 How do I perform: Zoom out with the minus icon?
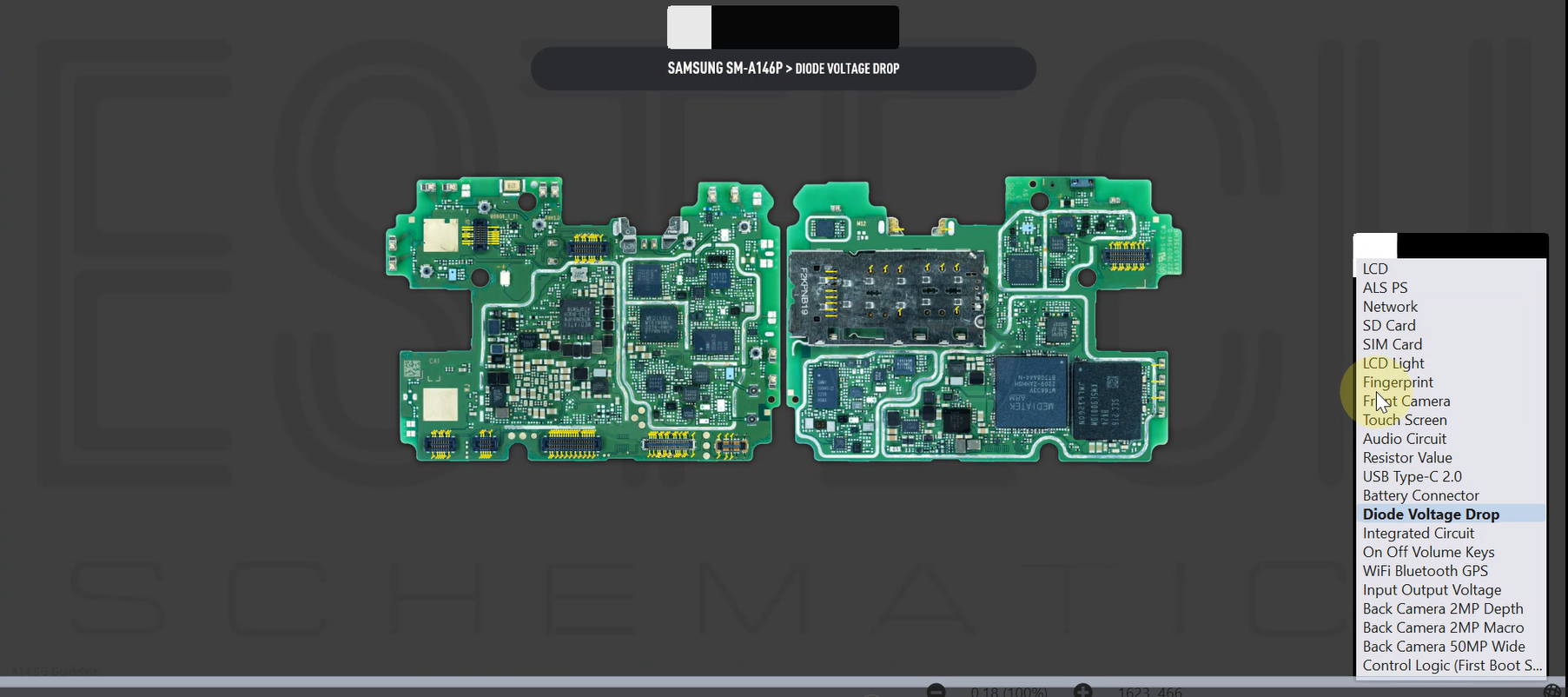(936, 691)
